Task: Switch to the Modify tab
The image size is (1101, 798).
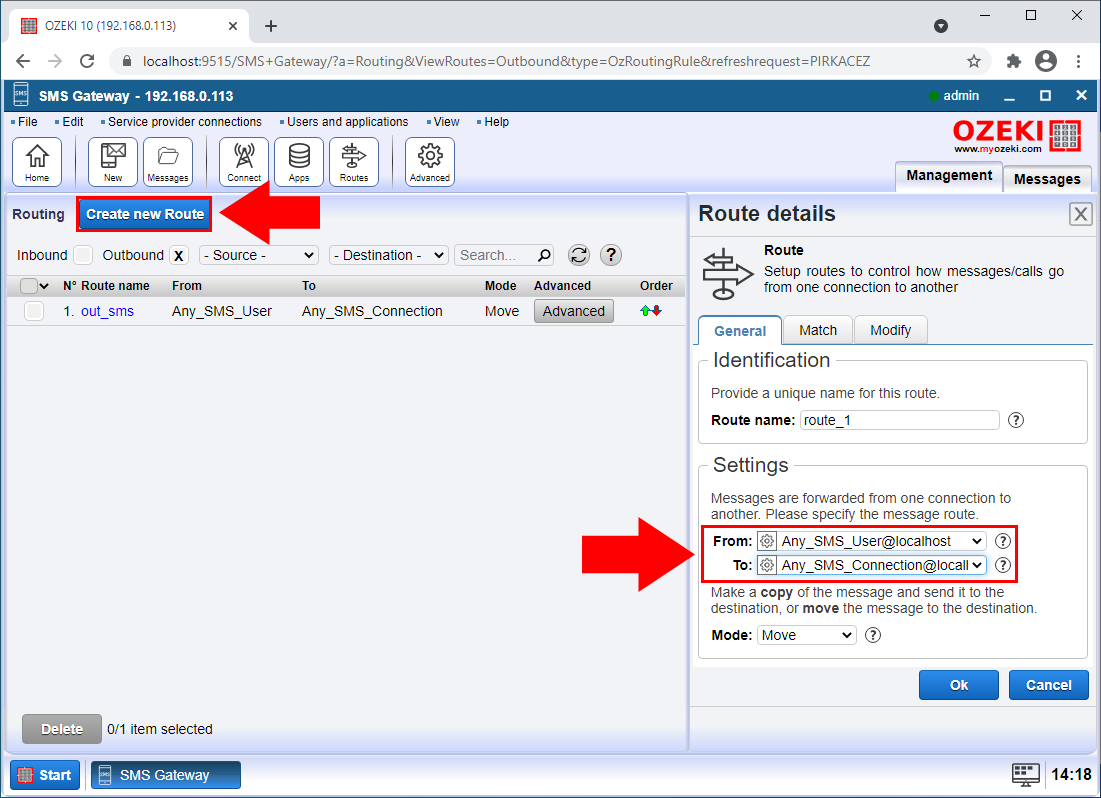Action: coord(890,330)
